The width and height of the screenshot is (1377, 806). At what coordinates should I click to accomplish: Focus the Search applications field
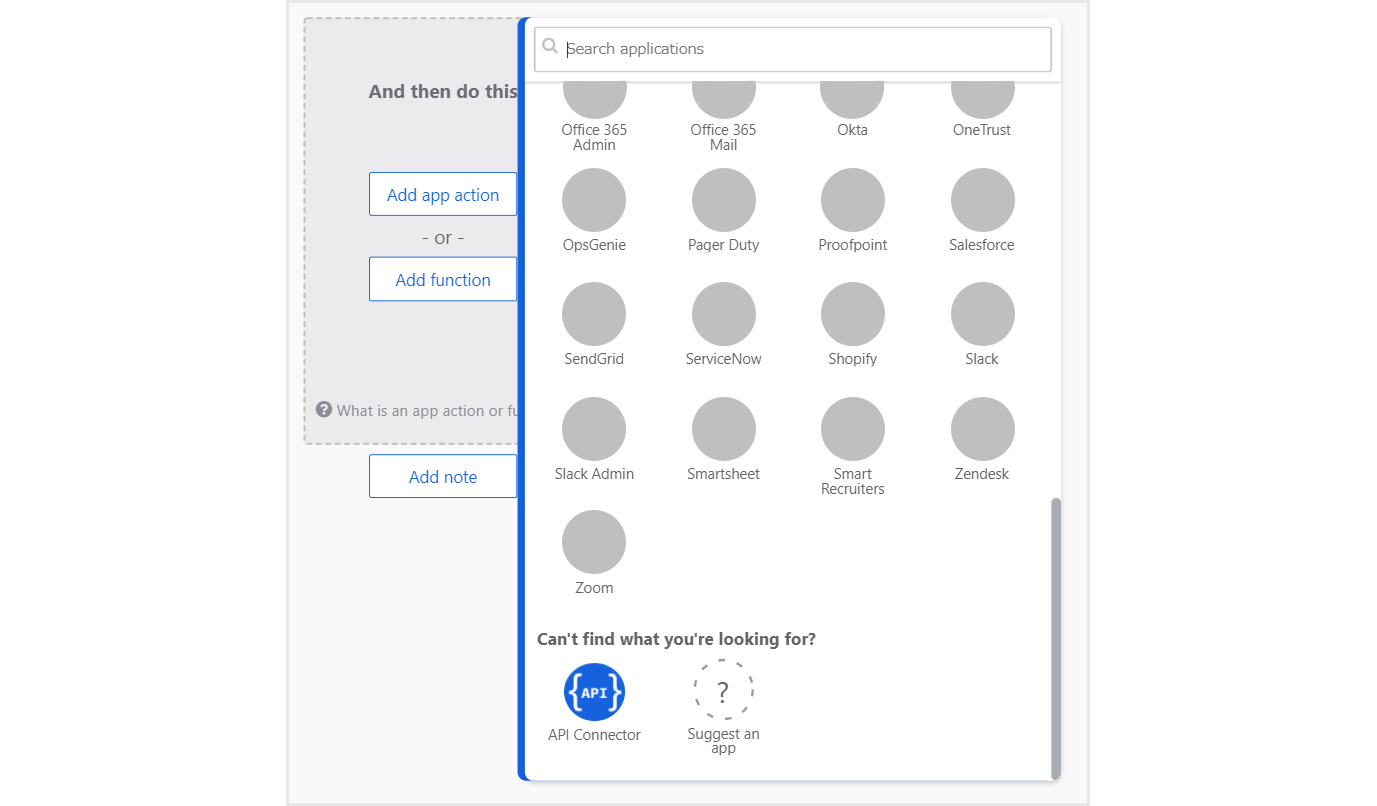(793, 49)
